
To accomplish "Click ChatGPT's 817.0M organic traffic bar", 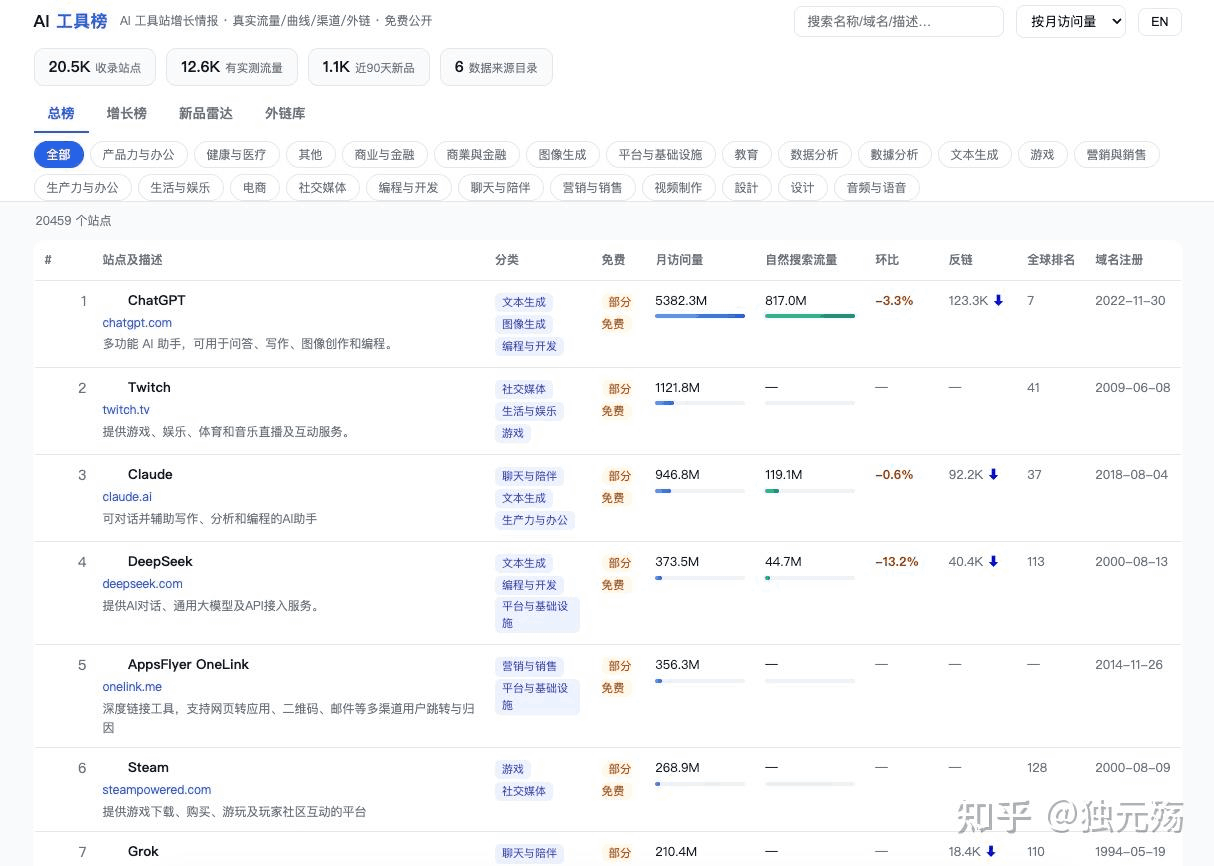I will 810,316.
